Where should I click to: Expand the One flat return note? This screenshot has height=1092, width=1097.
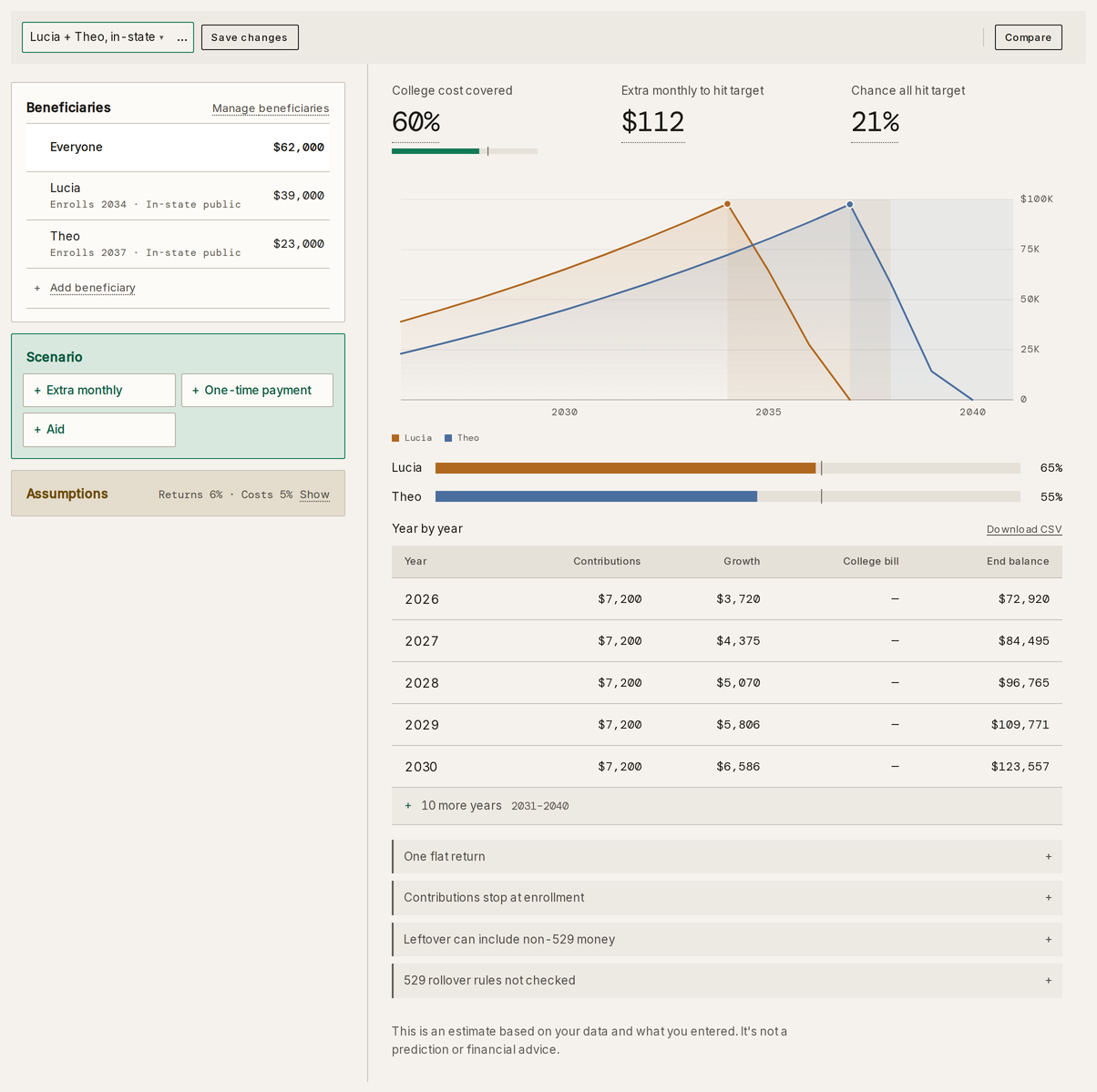pyautogui.click(x=727, y=857)
